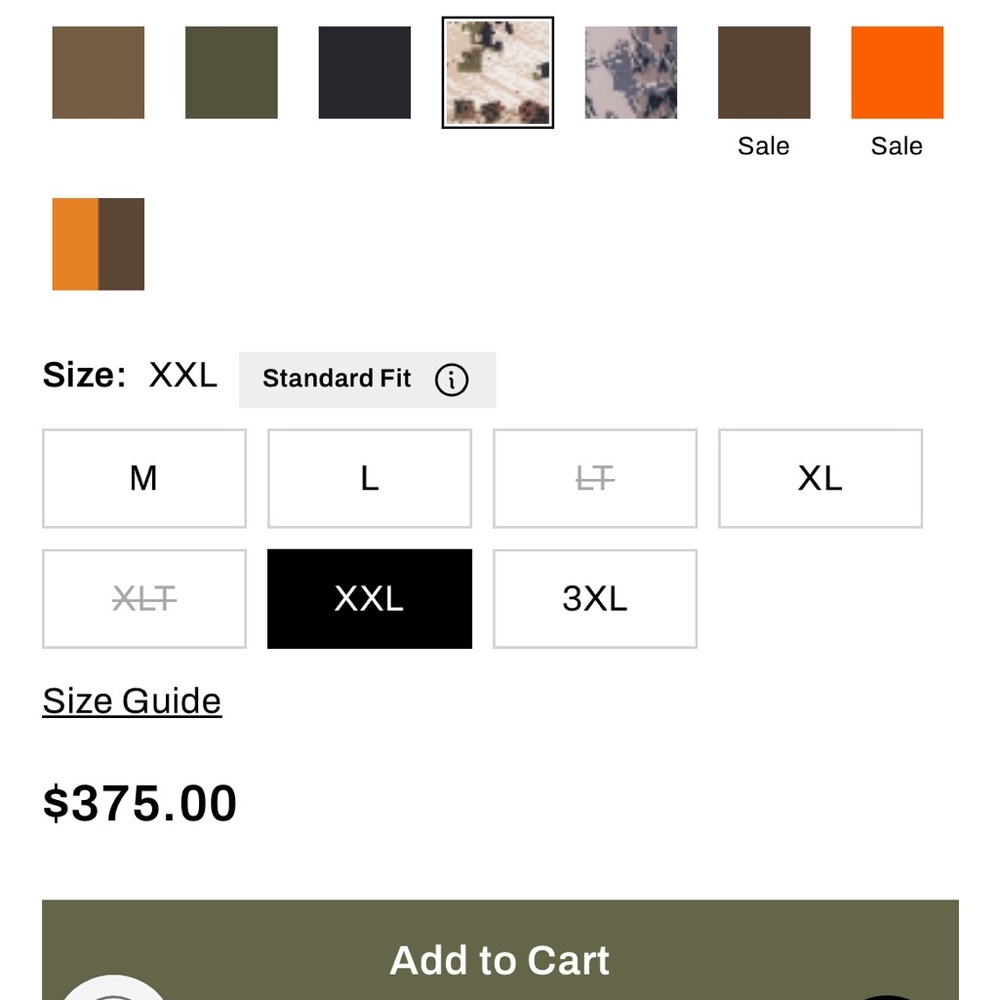The image size is (1000, 1000).
Task: Choose size 3XL
Action: [595, 599]
